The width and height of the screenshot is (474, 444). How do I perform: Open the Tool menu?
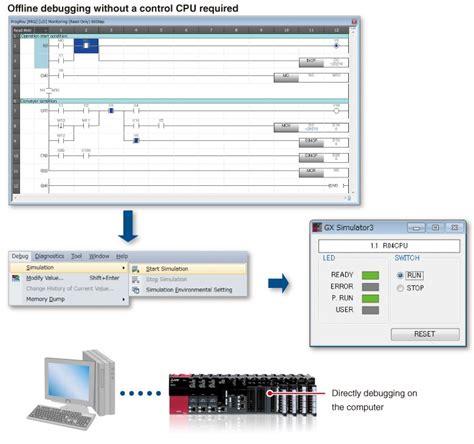click(x=76, y=256)
